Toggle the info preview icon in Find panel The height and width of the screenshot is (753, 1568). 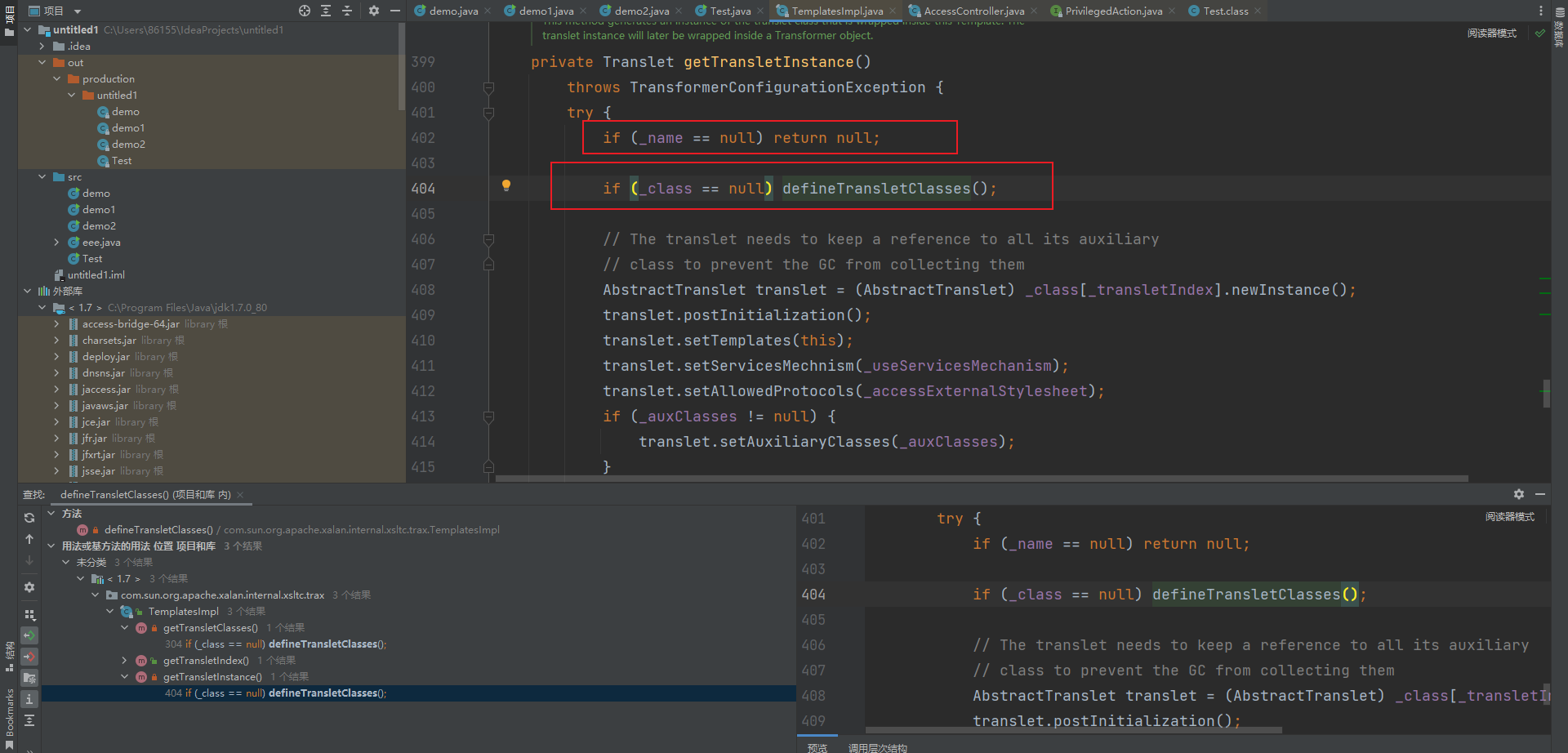click(x=29, y=699)
